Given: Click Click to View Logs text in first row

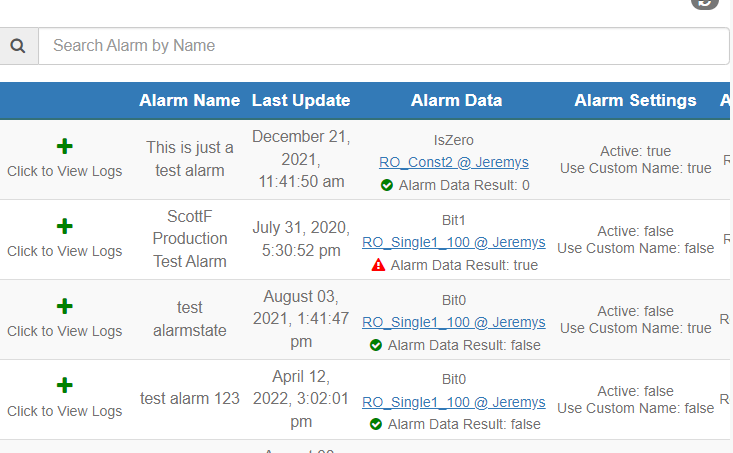Looking at the screenshot, I should click(65, 171).
